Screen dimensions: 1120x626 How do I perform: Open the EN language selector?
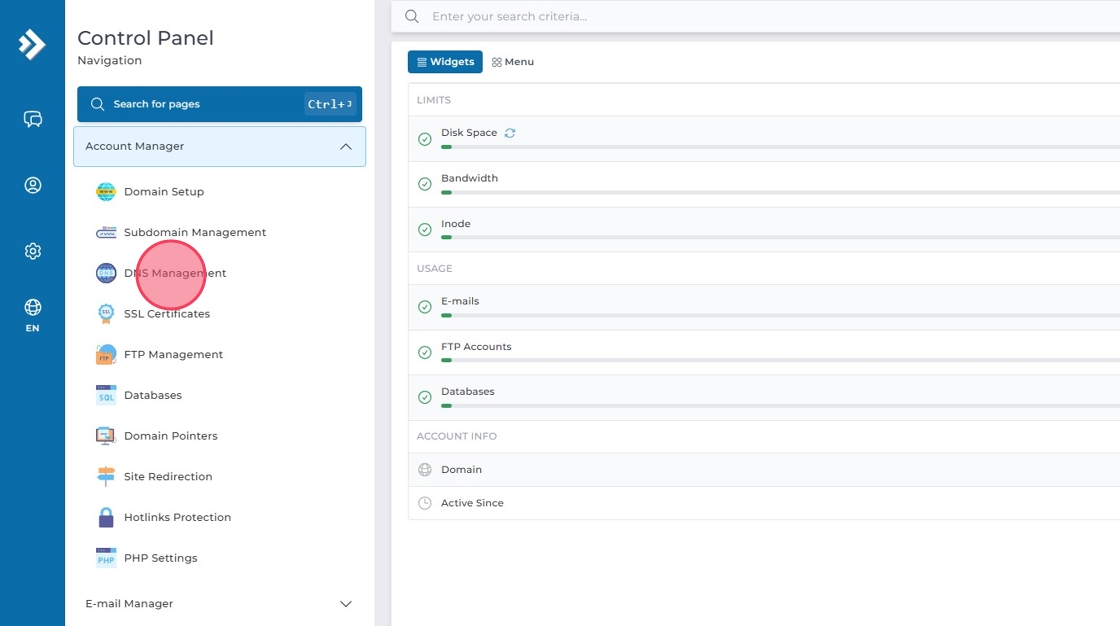pos(33,315)
